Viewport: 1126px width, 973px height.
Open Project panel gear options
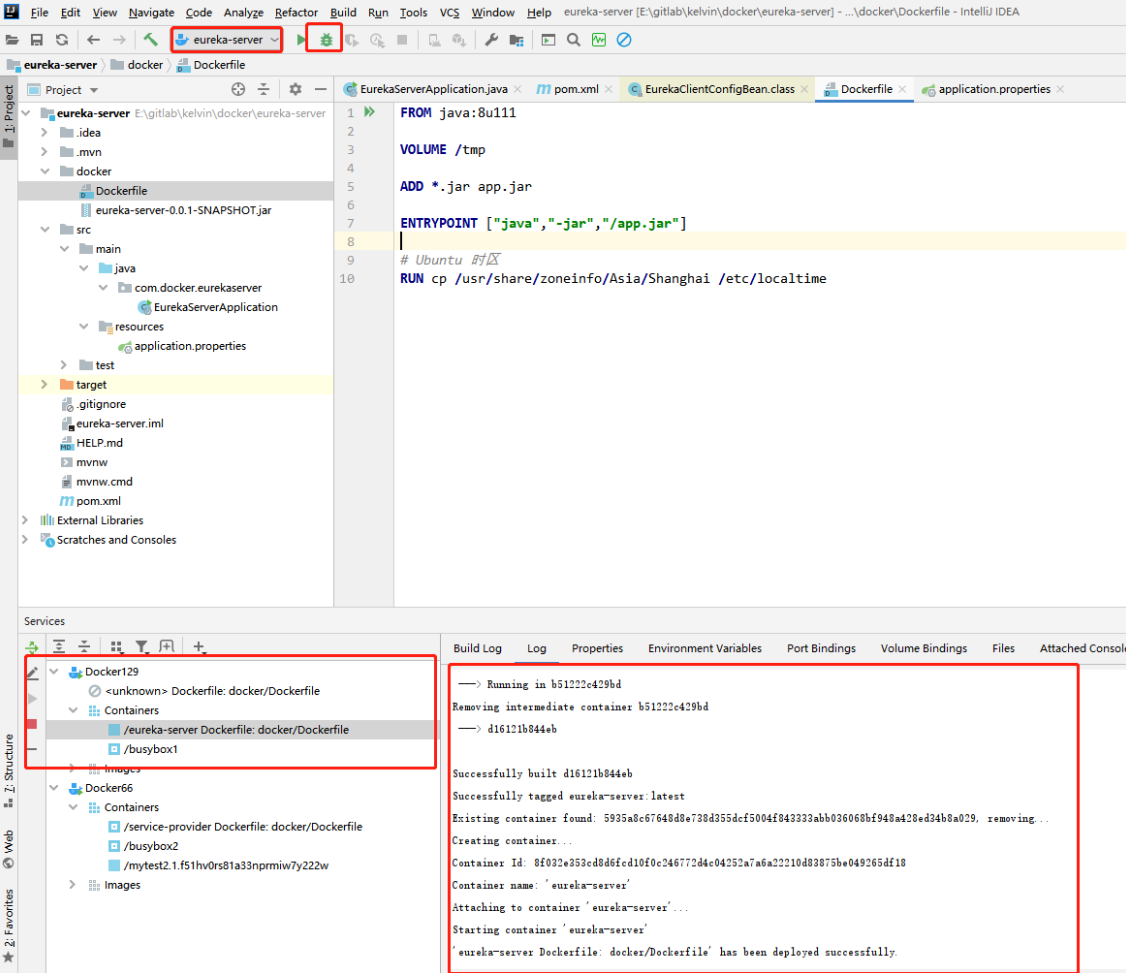click(x=295, y=89)
